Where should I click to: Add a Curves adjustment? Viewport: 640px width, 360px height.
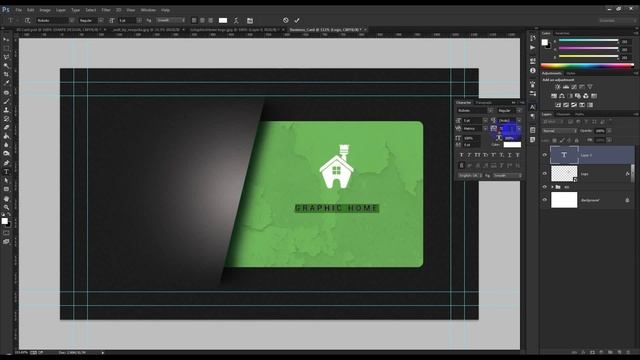[x=574, y=87]
